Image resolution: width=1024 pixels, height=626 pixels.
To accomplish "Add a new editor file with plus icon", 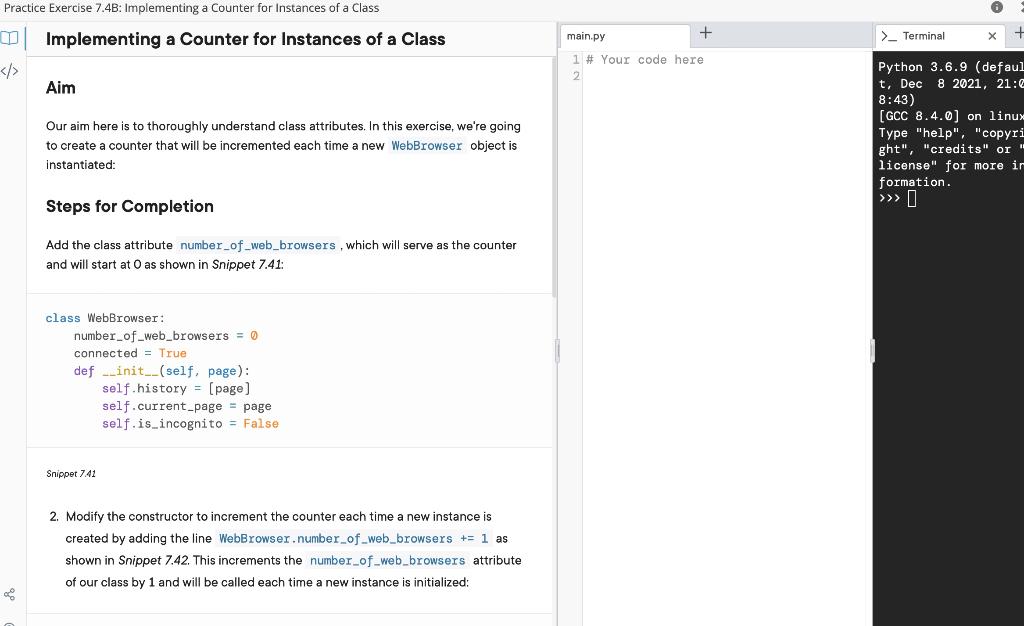I will (705, 33).
